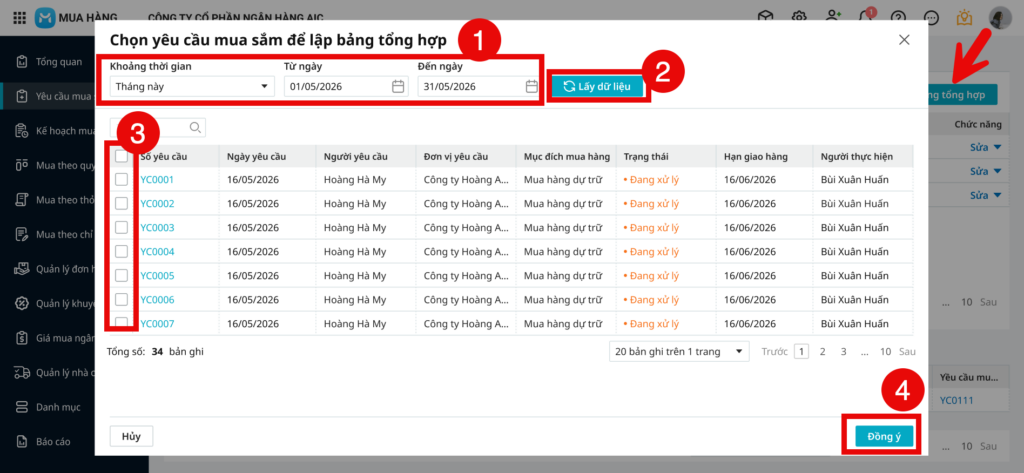This screenshot has width=1024, height=473.
Task: Confirm with the Đồng ý button
Action: (883, 436)
